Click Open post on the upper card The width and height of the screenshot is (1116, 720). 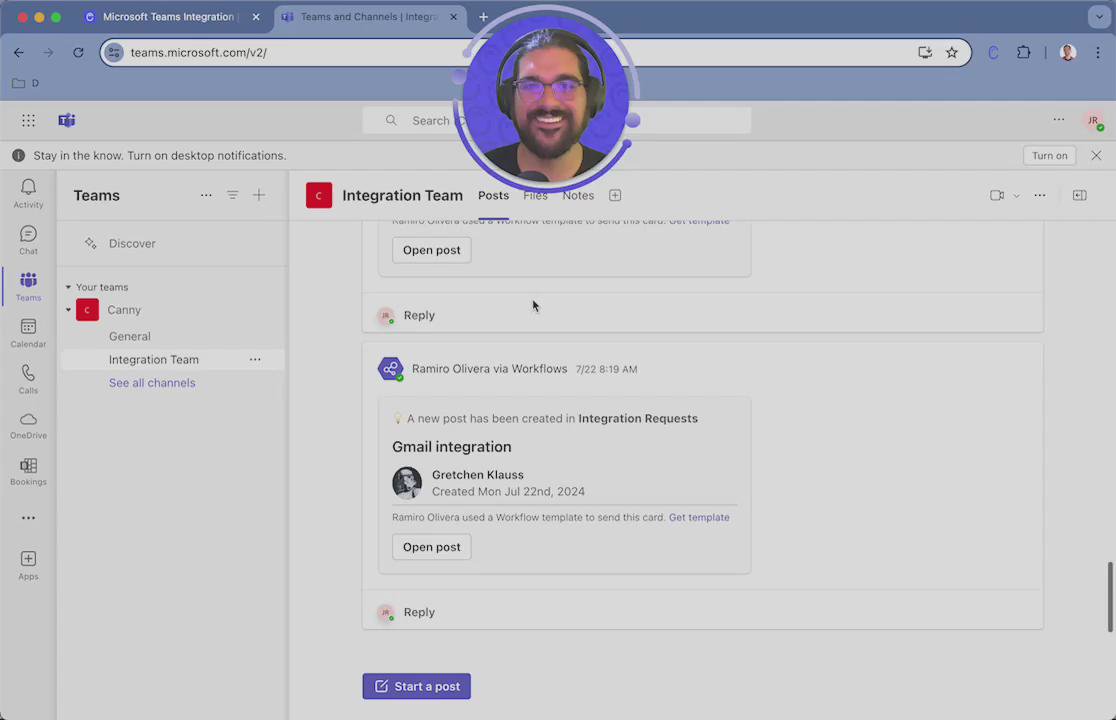point(431,250)
